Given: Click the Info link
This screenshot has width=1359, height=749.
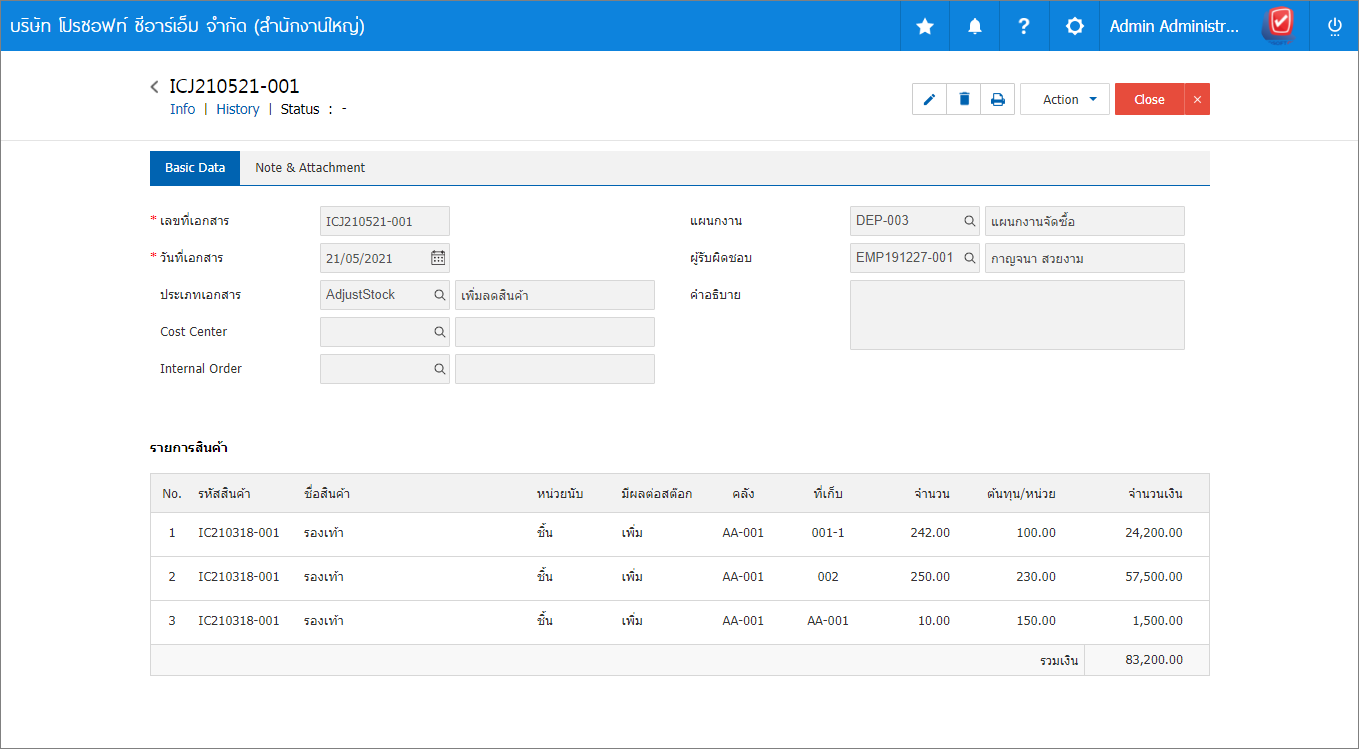Looking at the screenshot, I should pyautogui.click(x=183, y=109).
